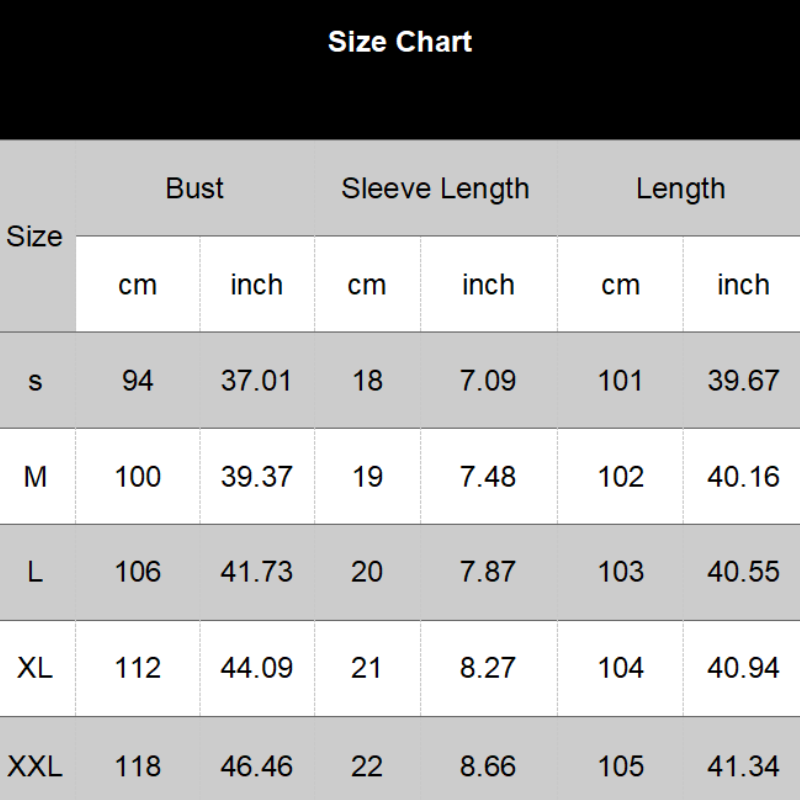Select the M size row label
The width and height of the screenshot is (800, 800).
tap(35, 477)
